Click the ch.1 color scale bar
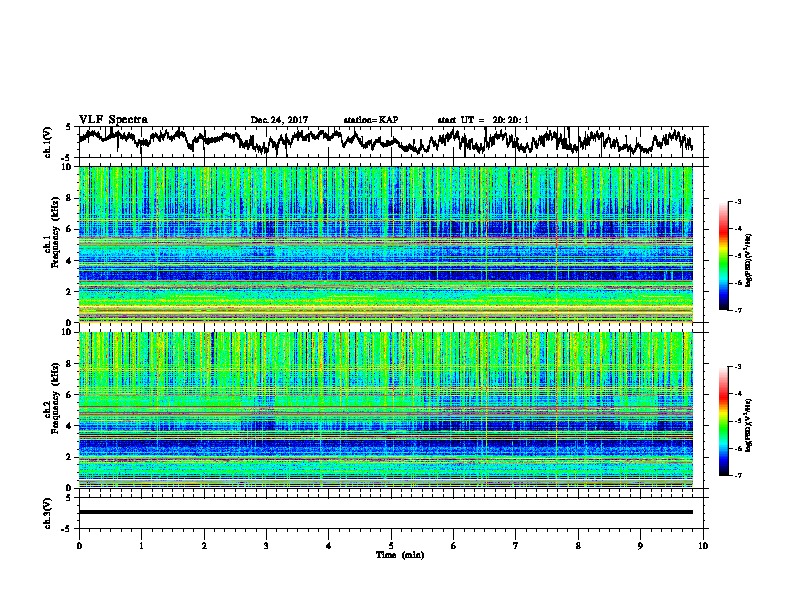 pos(724,256)
